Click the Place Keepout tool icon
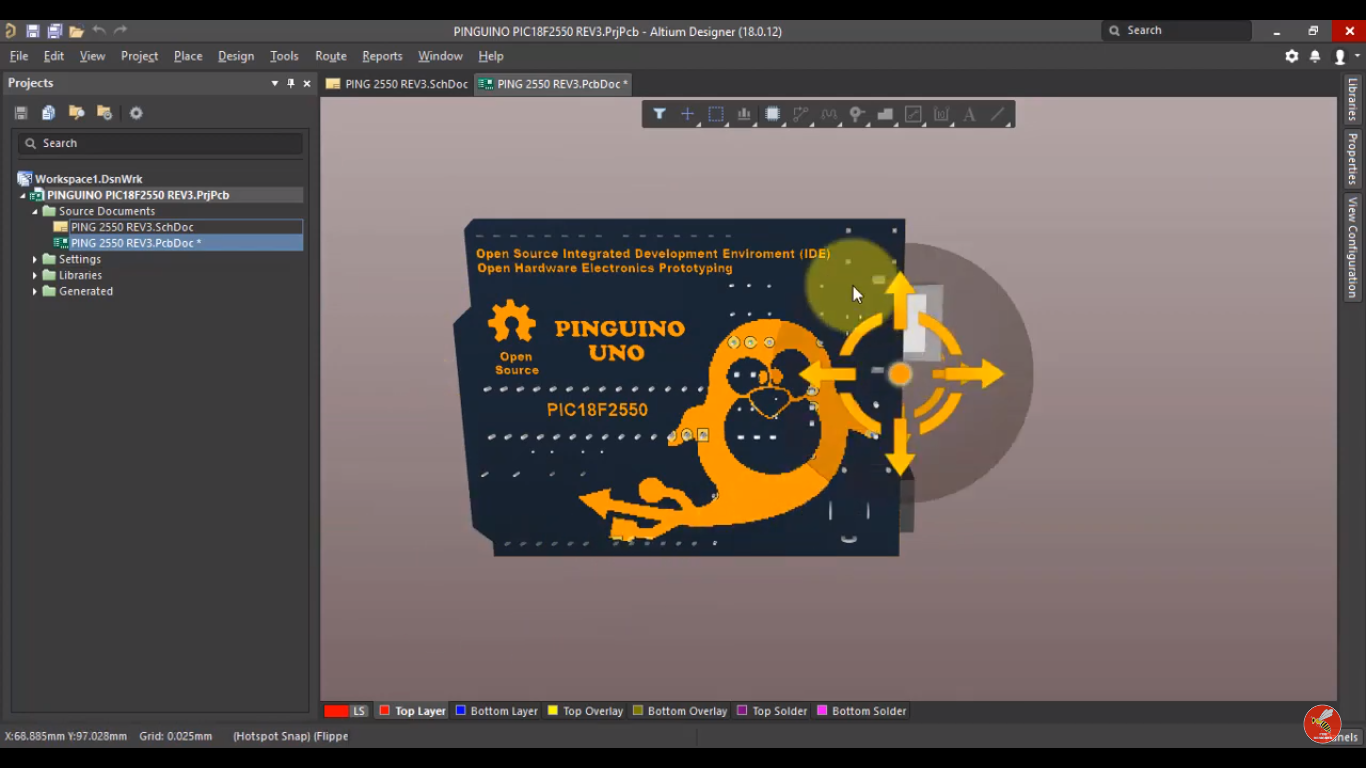Screen dimensions: 1366x768 coord(913,114)
